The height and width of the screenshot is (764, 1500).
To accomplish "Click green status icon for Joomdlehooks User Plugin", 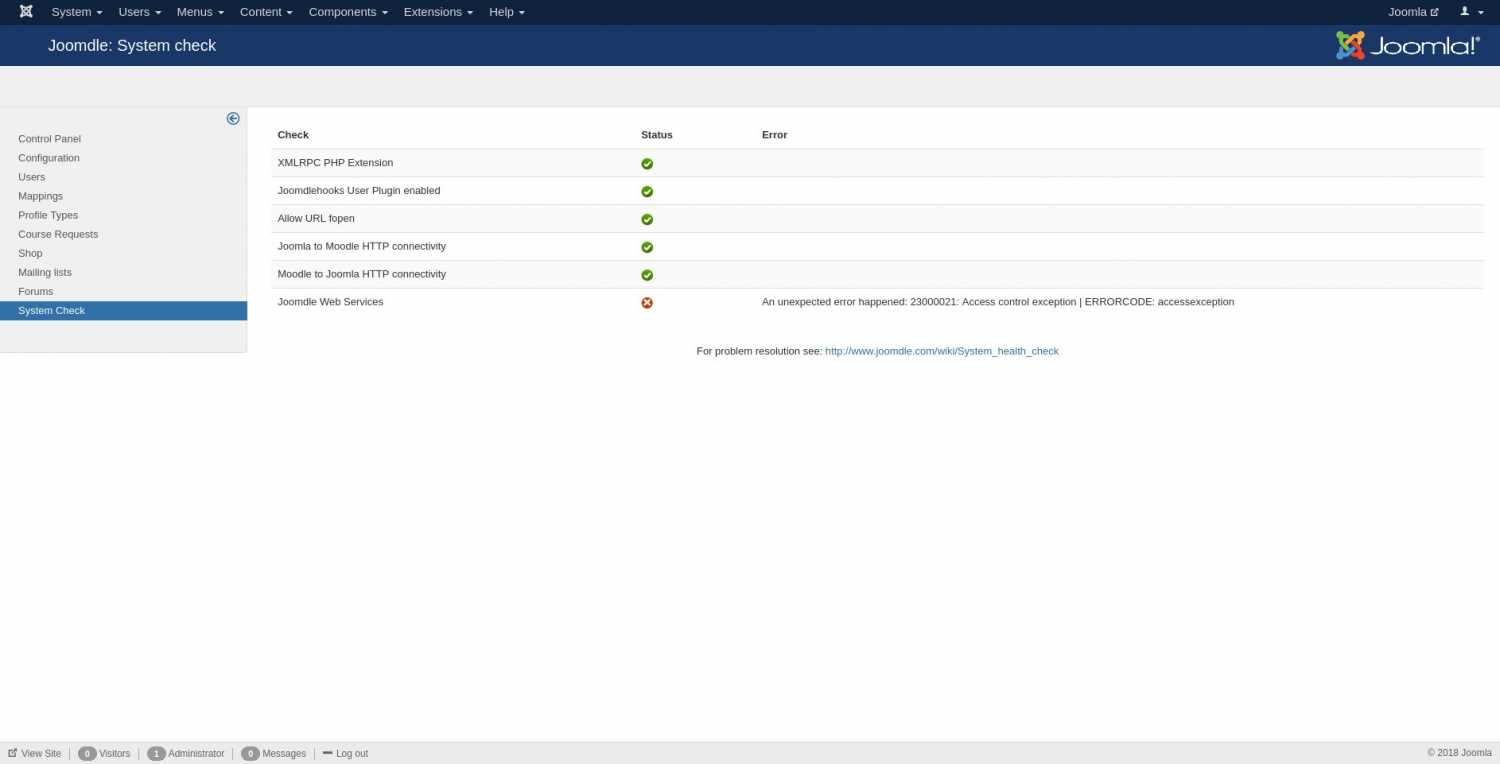I will 647,191.
